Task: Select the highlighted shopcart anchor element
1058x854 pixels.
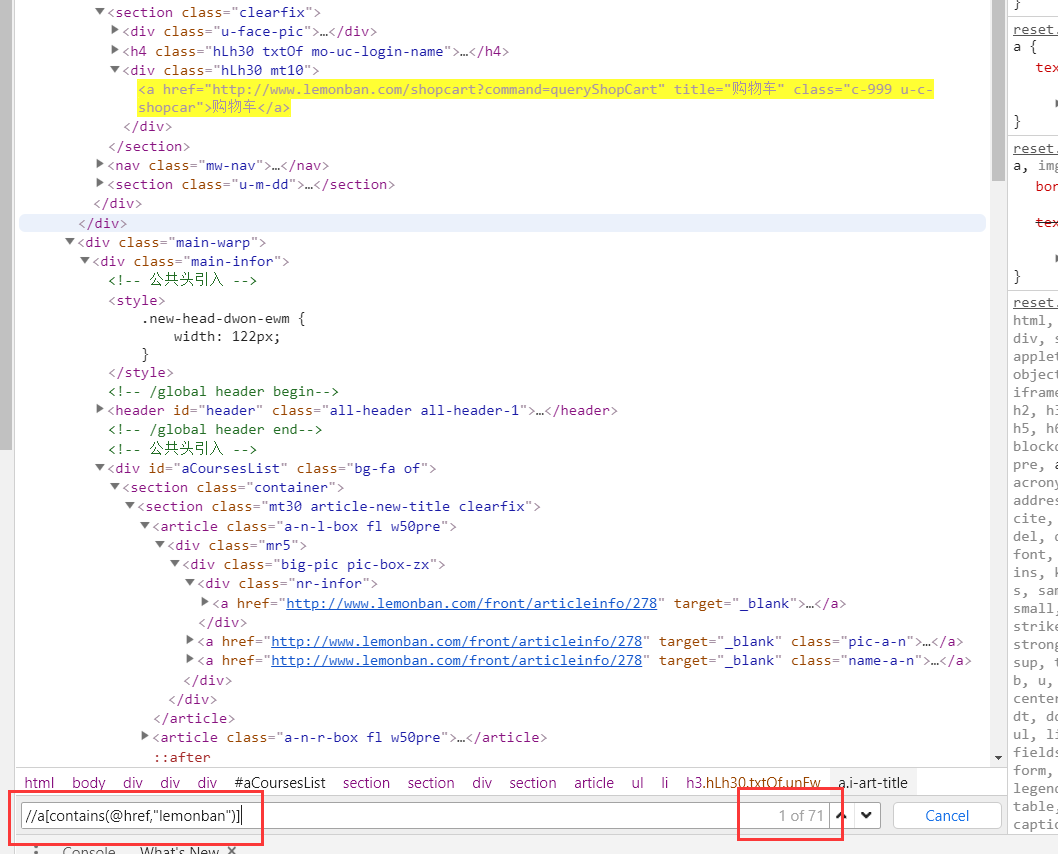Action: (400, 89)
